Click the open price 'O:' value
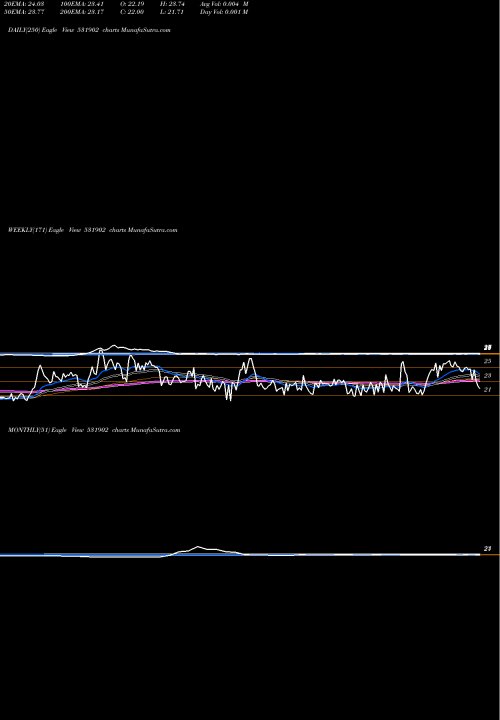 pyautogui.click(x=132, y=4)
